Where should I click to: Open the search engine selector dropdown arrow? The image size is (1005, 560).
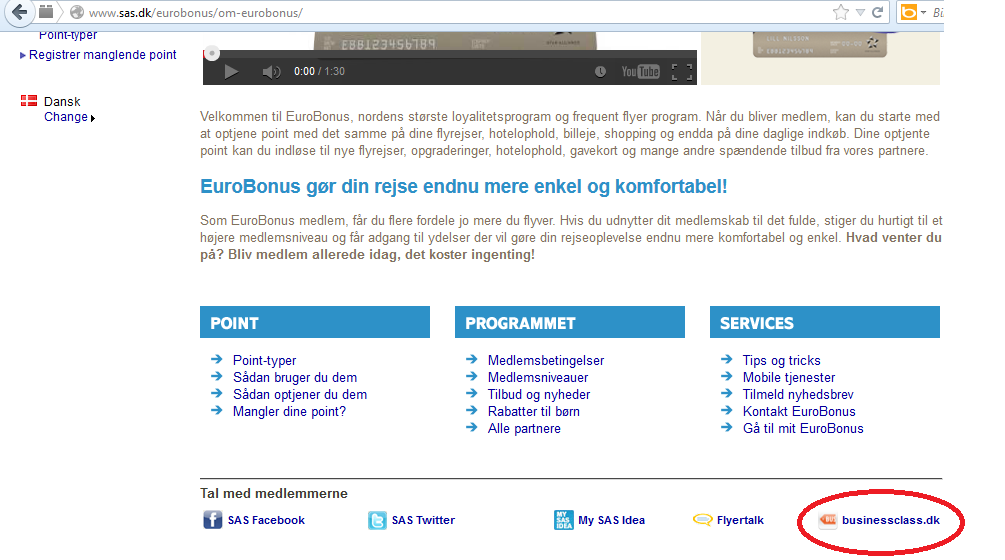point(924,13)
